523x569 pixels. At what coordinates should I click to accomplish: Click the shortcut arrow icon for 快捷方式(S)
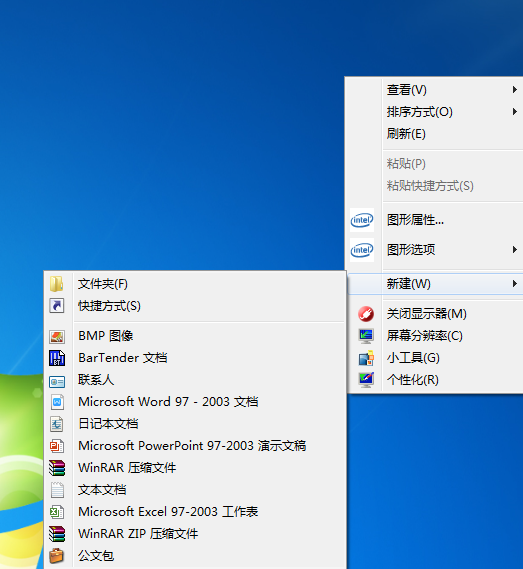point(57,306)
